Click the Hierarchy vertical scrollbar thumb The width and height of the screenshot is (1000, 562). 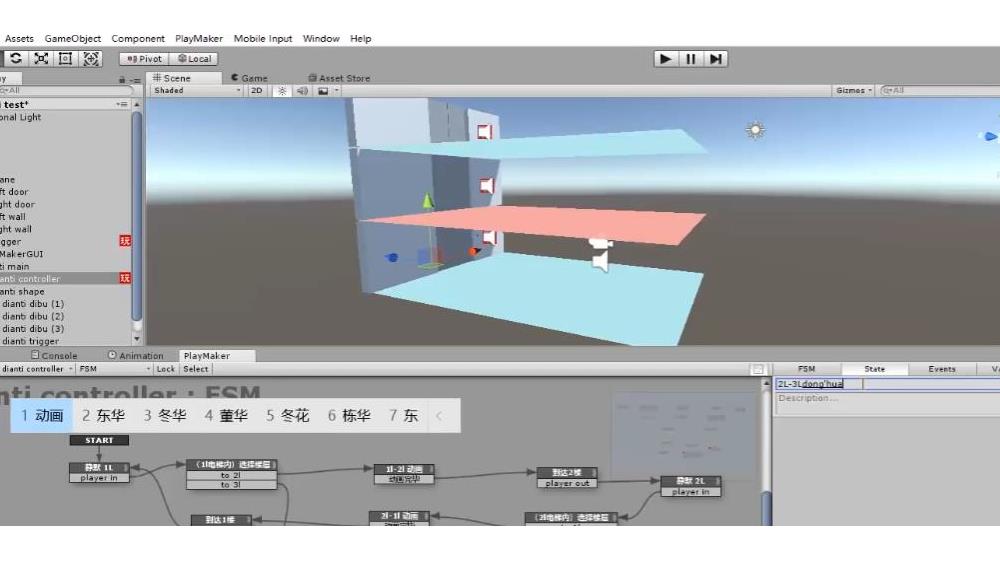coord(136,216)
